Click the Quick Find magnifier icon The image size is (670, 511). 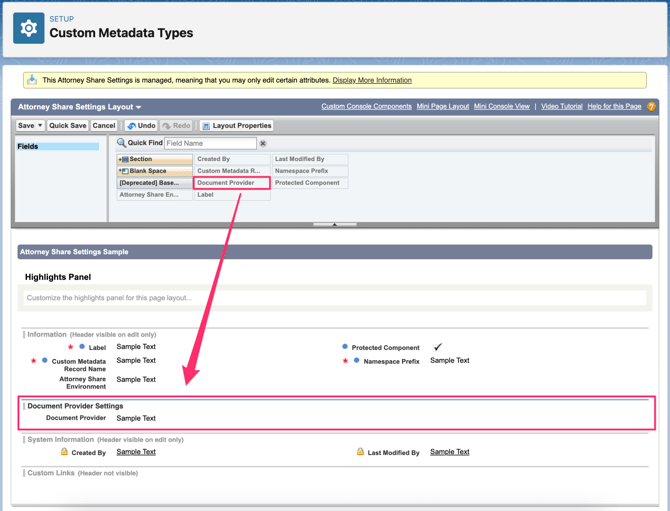point(121,143)
